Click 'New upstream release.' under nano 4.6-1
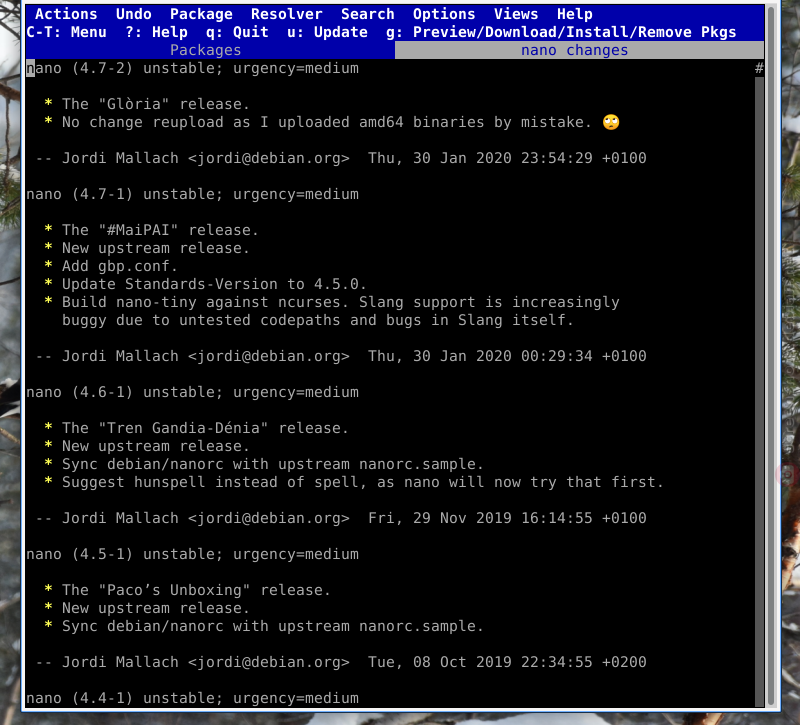This screenshot has height=725, width=800. pos(147,446)
